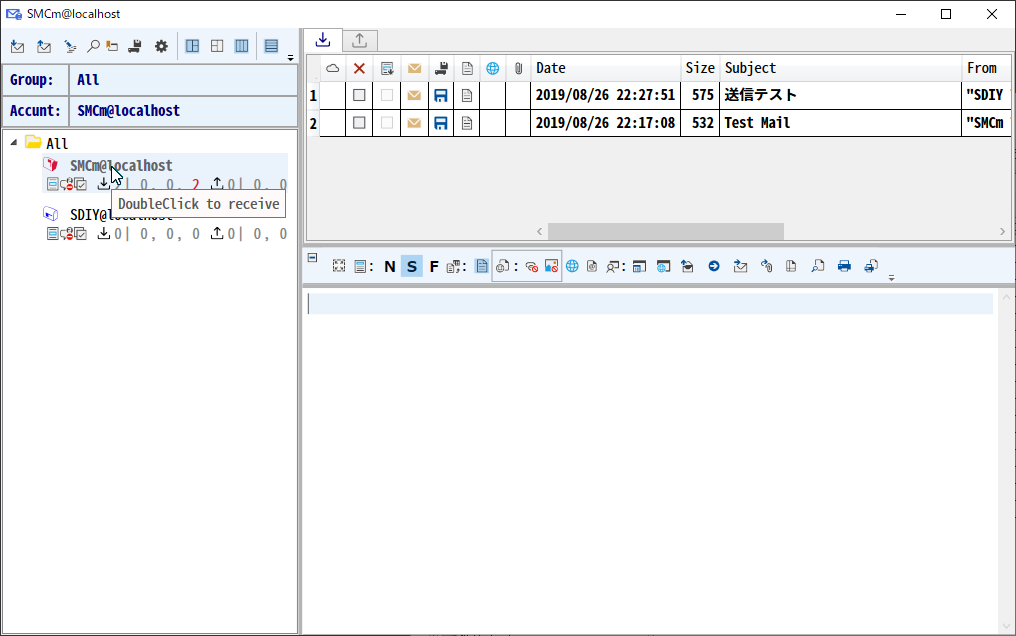
Task: Select the middle split layout icon
Action: pyautogui.click(x=217, y=46)
